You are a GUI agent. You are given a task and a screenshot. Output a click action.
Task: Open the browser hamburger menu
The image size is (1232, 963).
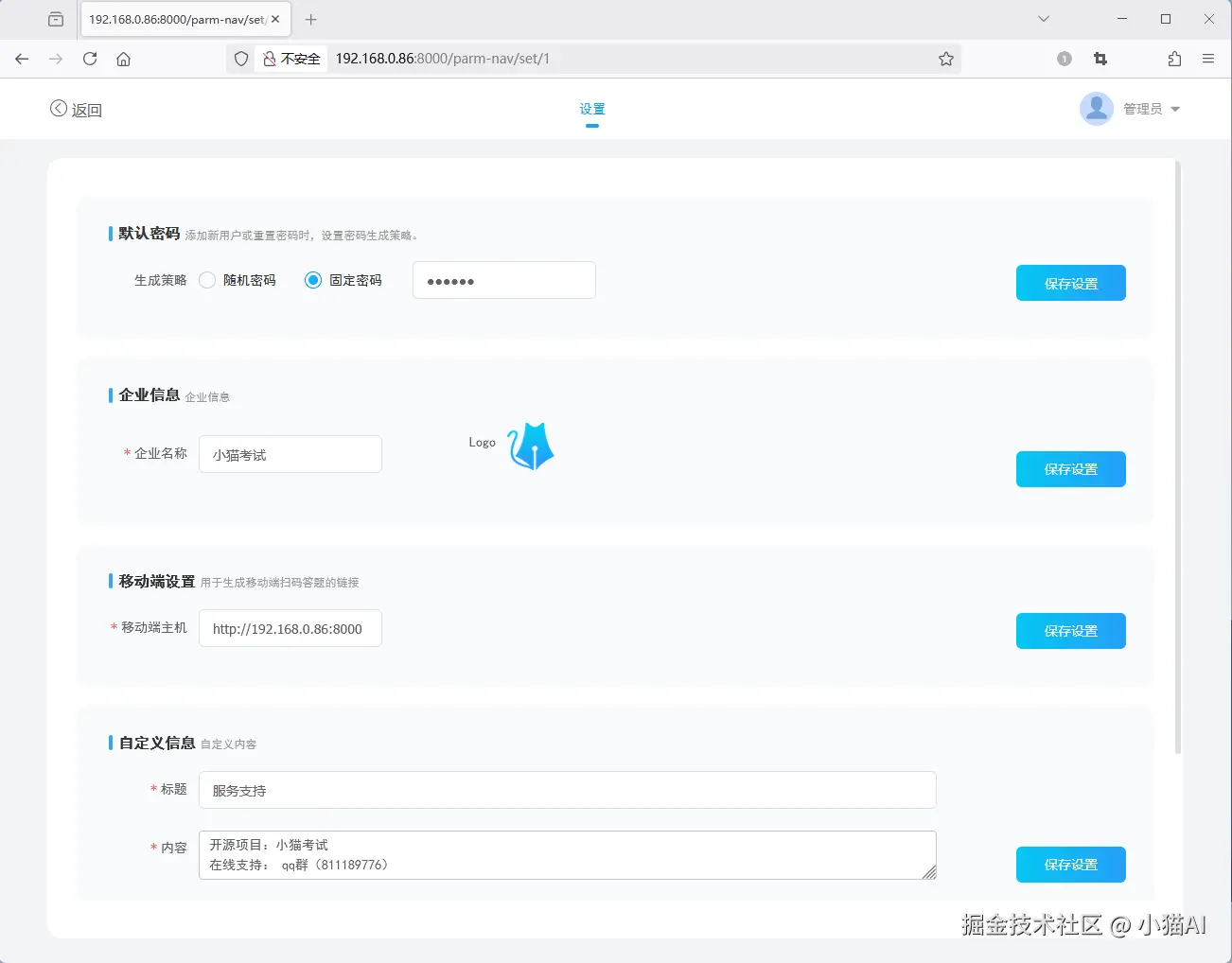1208,58
